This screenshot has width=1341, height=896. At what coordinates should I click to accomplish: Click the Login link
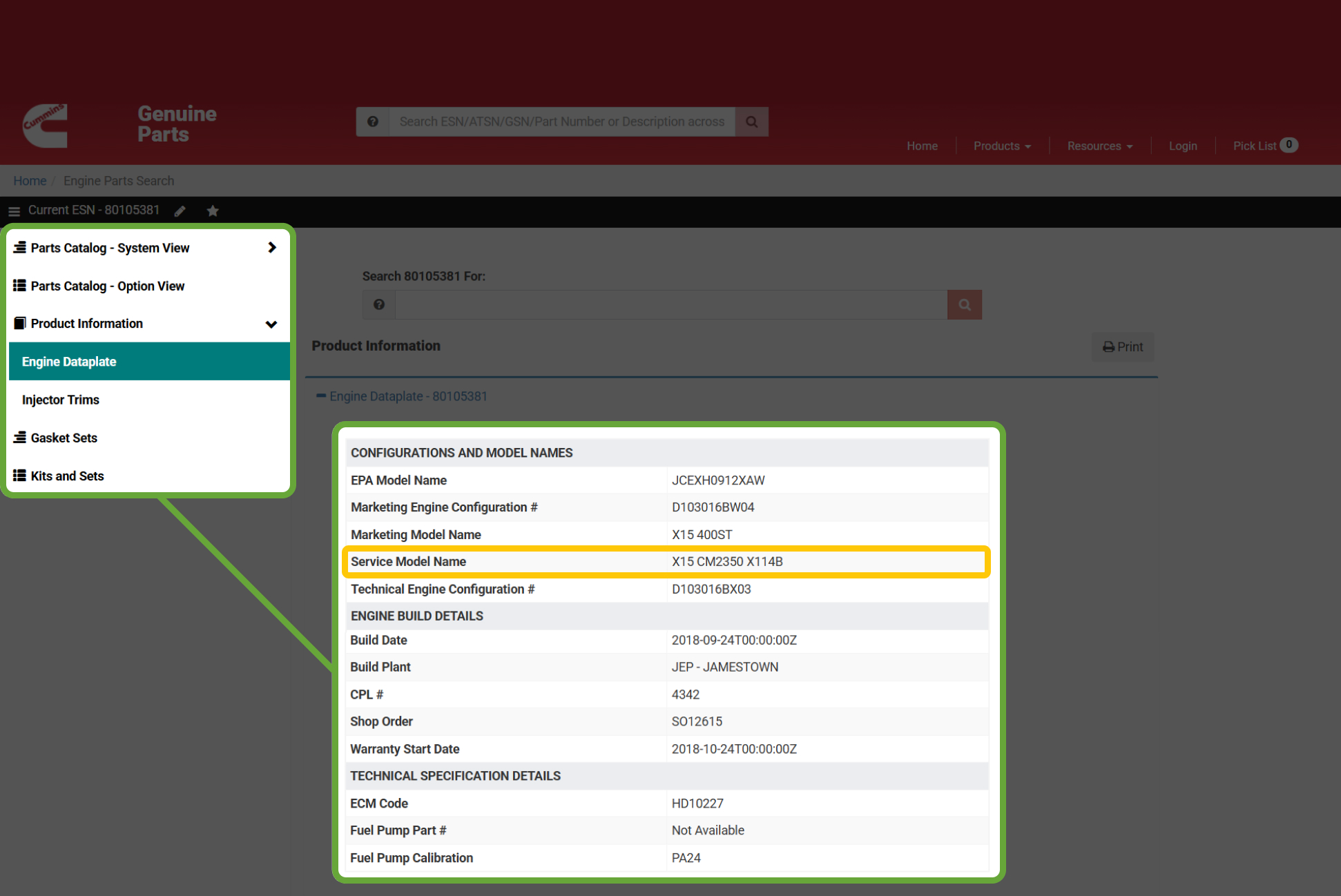click(1182, 146)
